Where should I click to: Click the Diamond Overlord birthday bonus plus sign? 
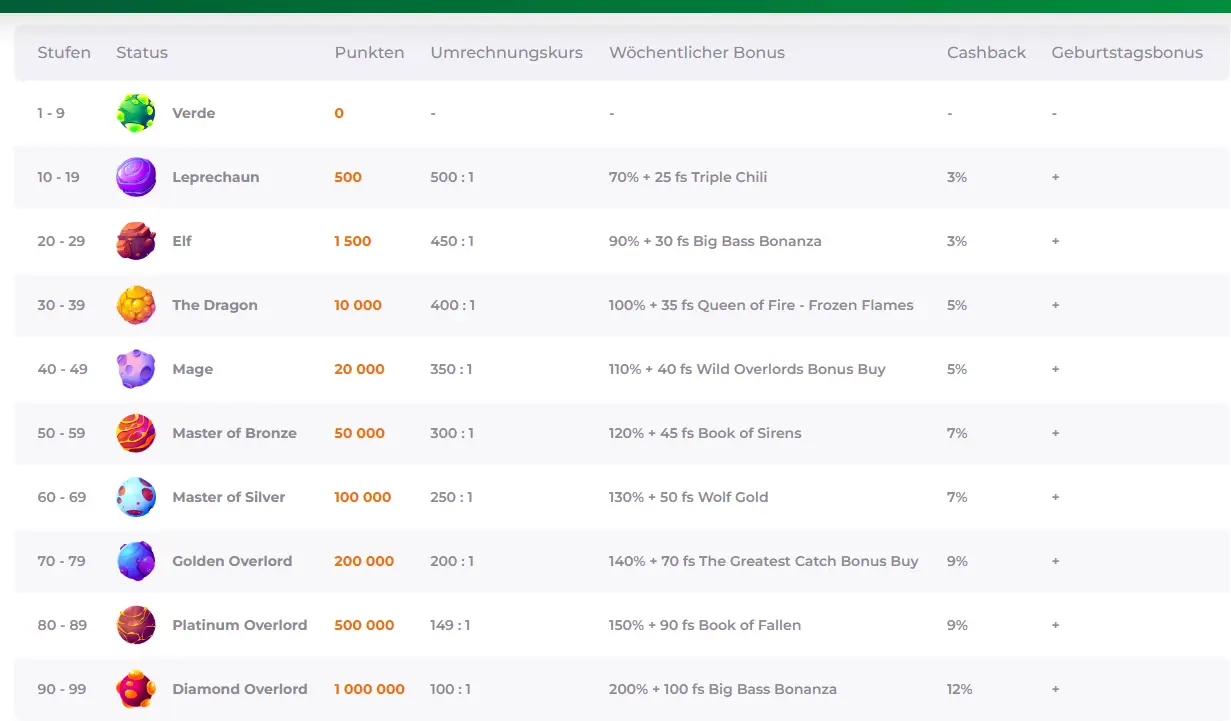1055,689
